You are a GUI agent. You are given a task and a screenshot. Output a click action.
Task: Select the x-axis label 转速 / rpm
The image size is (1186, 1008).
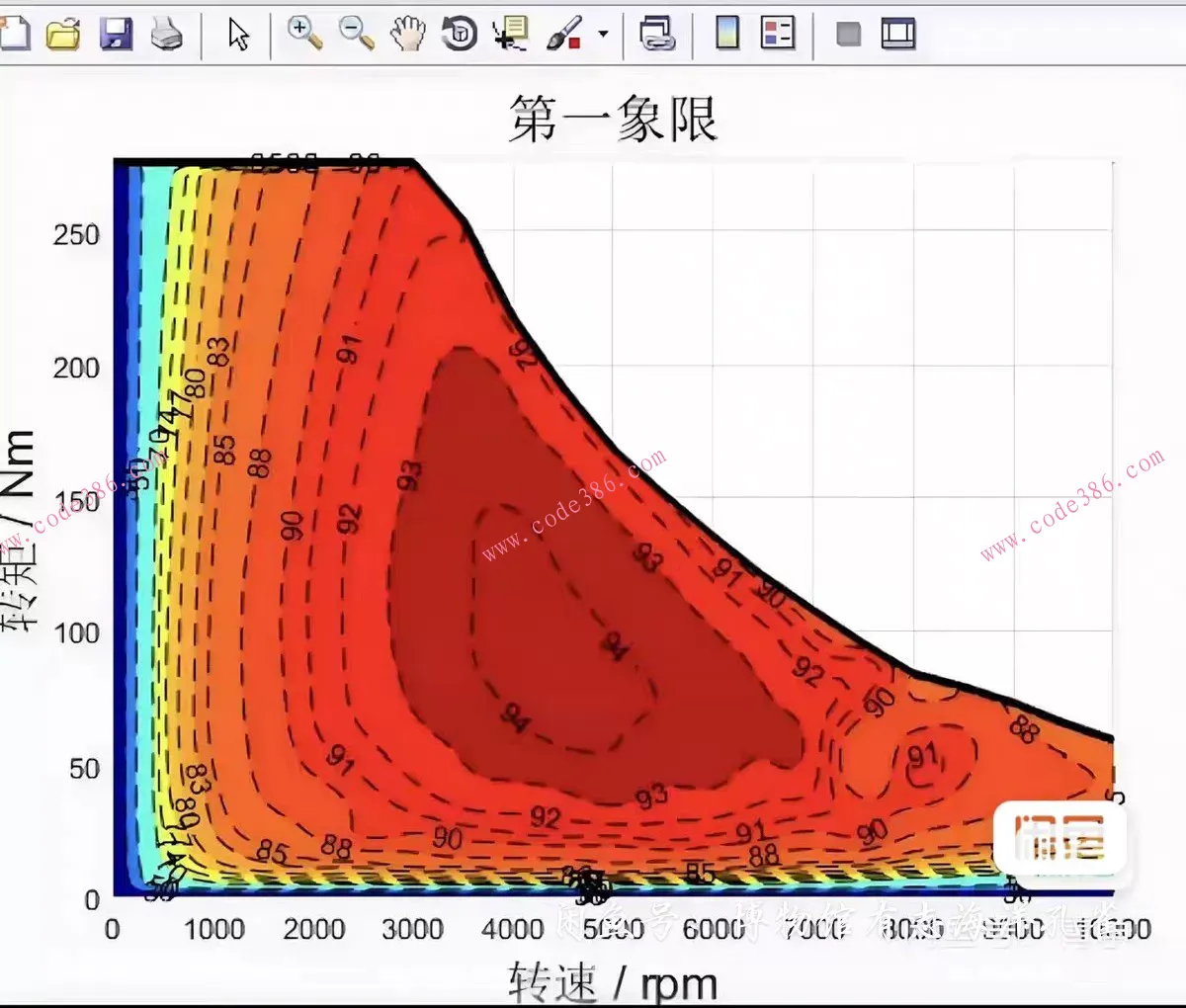tap(613, 983)
